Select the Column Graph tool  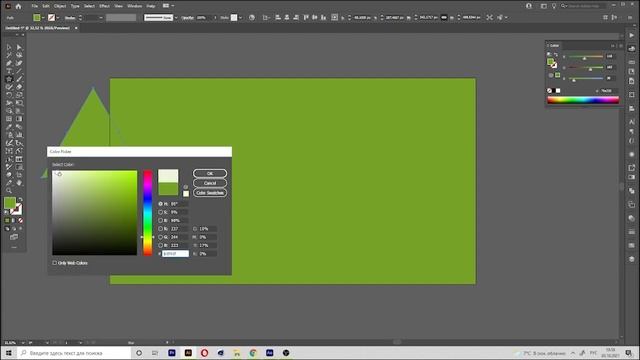click(x=19, y=135)
